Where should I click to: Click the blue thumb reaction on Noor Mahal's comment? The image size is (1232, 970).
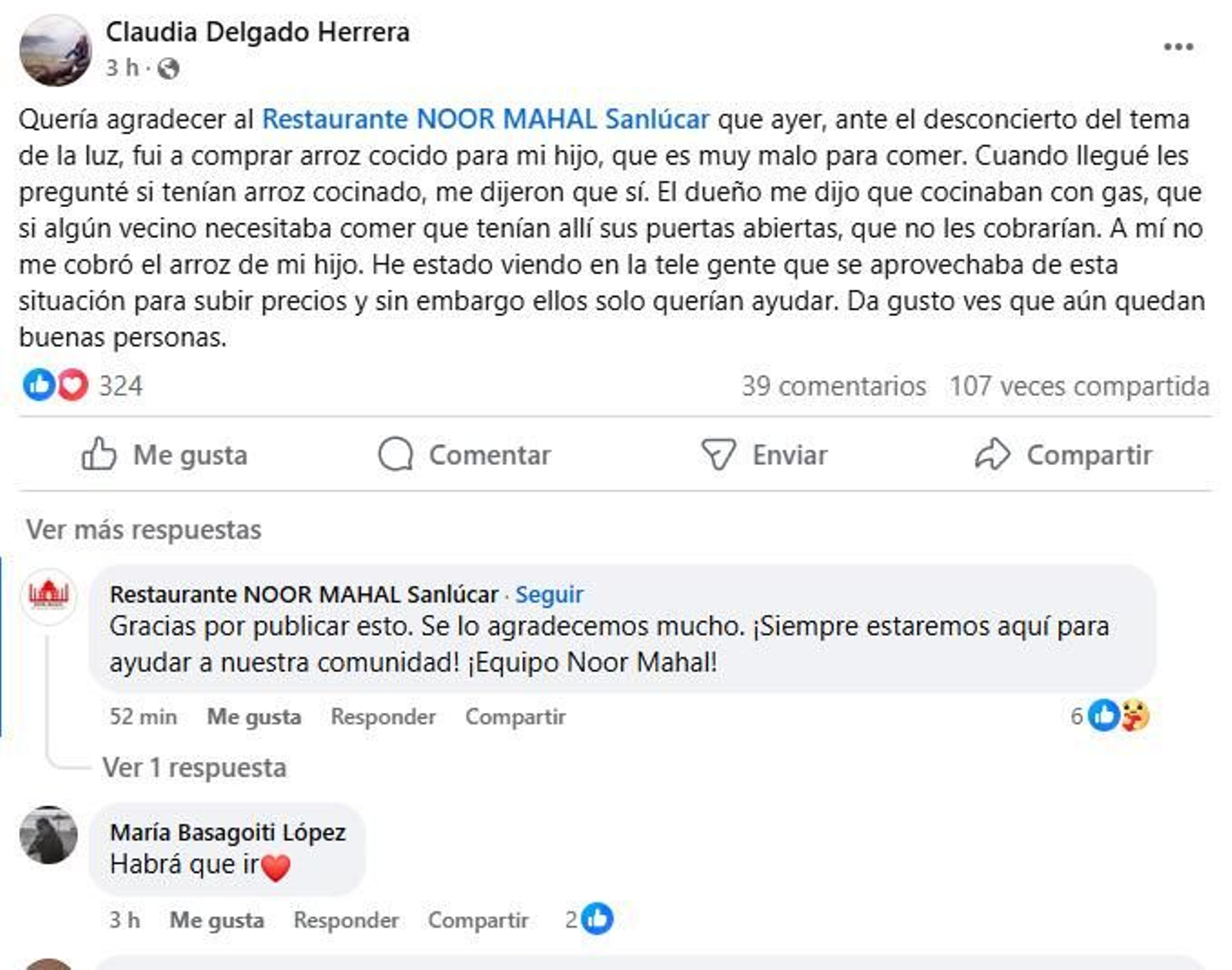click(1105, 716)
